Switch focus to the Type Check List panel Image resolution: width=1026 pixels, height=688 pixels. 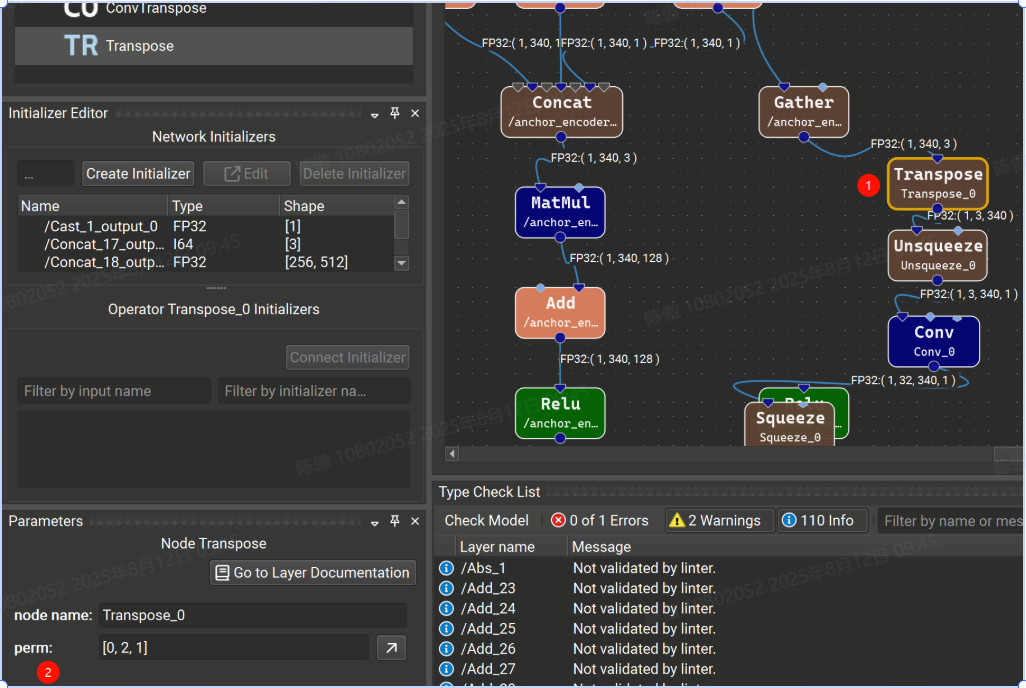pos(489,492)
